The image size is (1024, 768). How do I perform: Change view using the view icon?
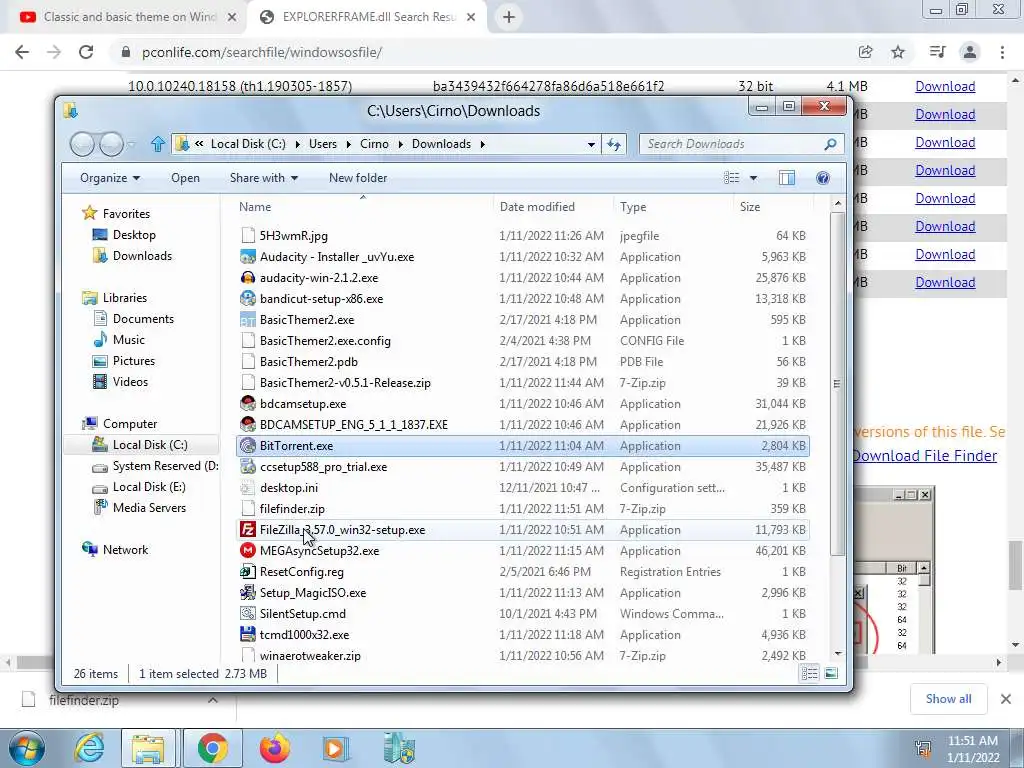coord(731,178)
